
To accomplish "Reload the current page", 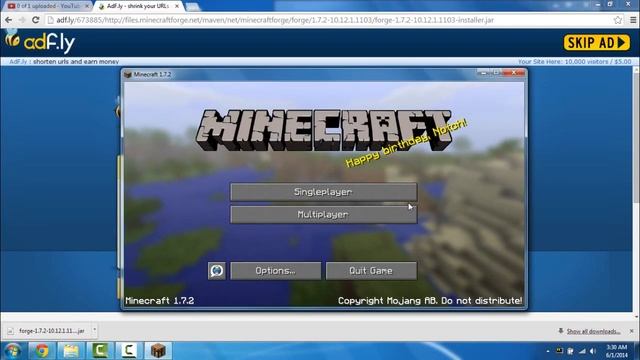I will pos(36,20).
